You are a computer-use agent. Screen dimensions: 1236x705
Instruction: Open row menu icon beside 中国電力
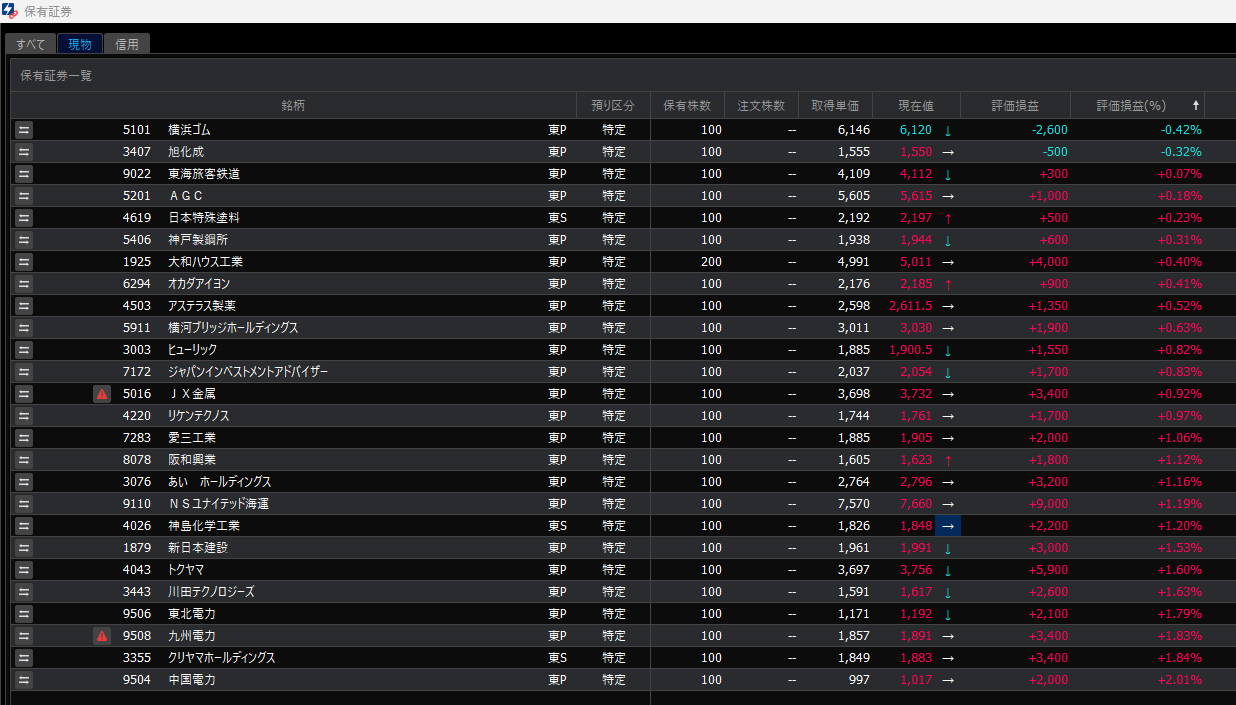click(24, 680)
